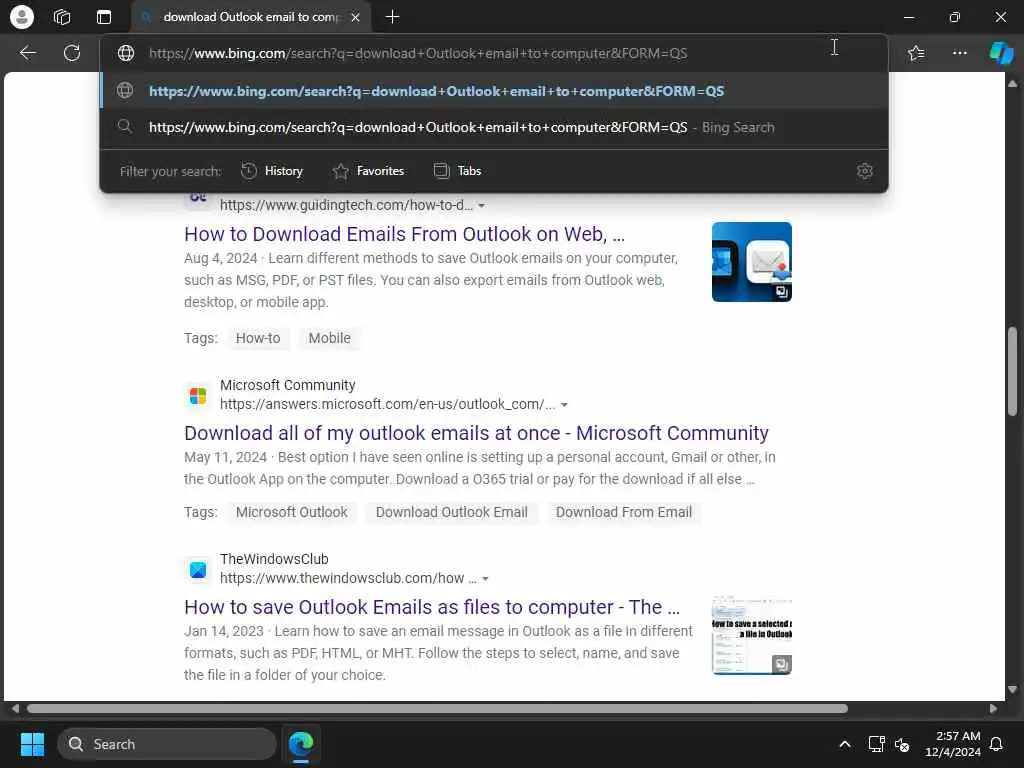This screenshot has width=1024, height=768.
Task: Click the scroll up arrow
Action: point(1012,83)
